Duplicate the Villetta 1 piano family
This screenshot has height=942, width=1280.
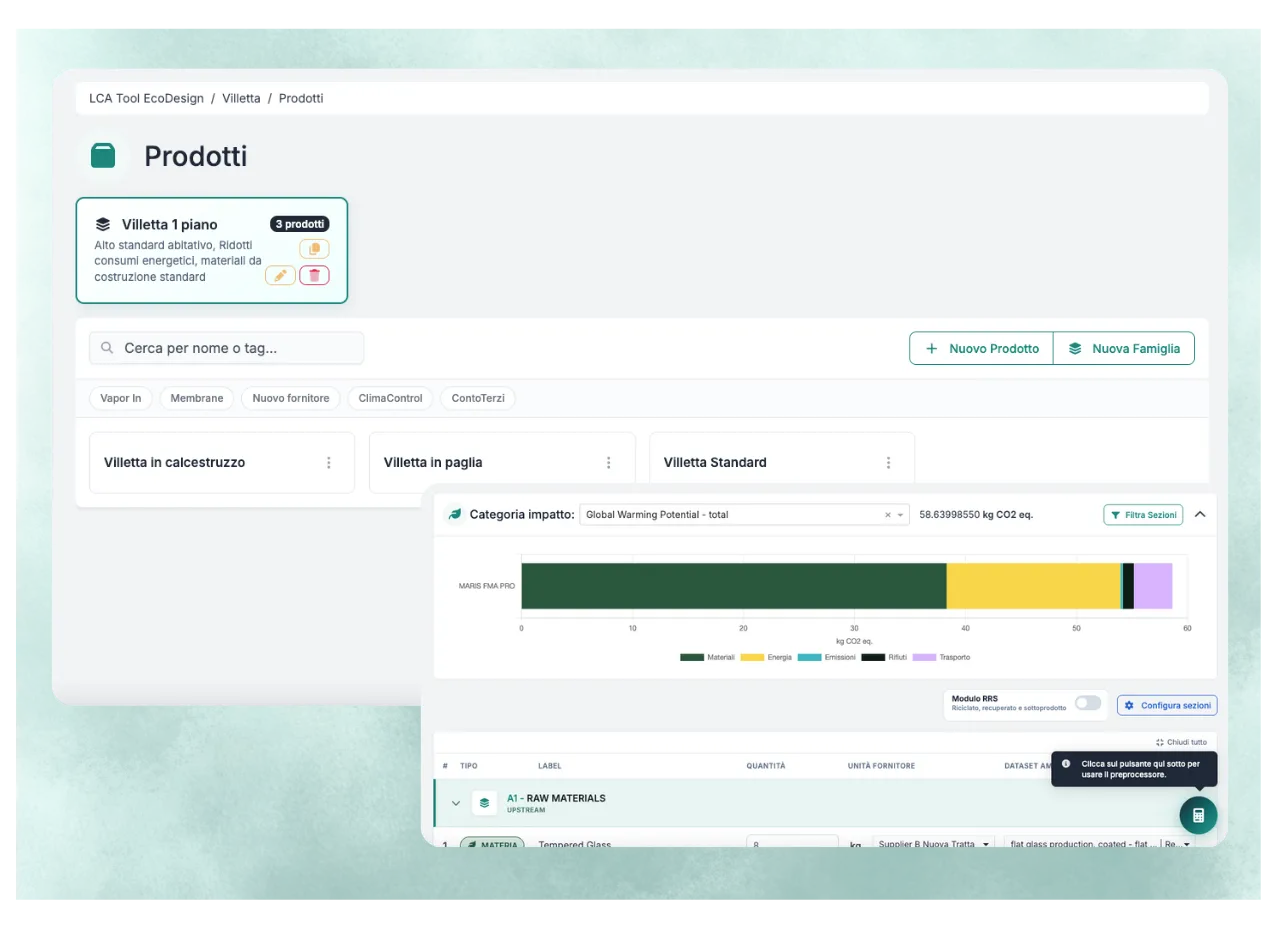[314, 249]
